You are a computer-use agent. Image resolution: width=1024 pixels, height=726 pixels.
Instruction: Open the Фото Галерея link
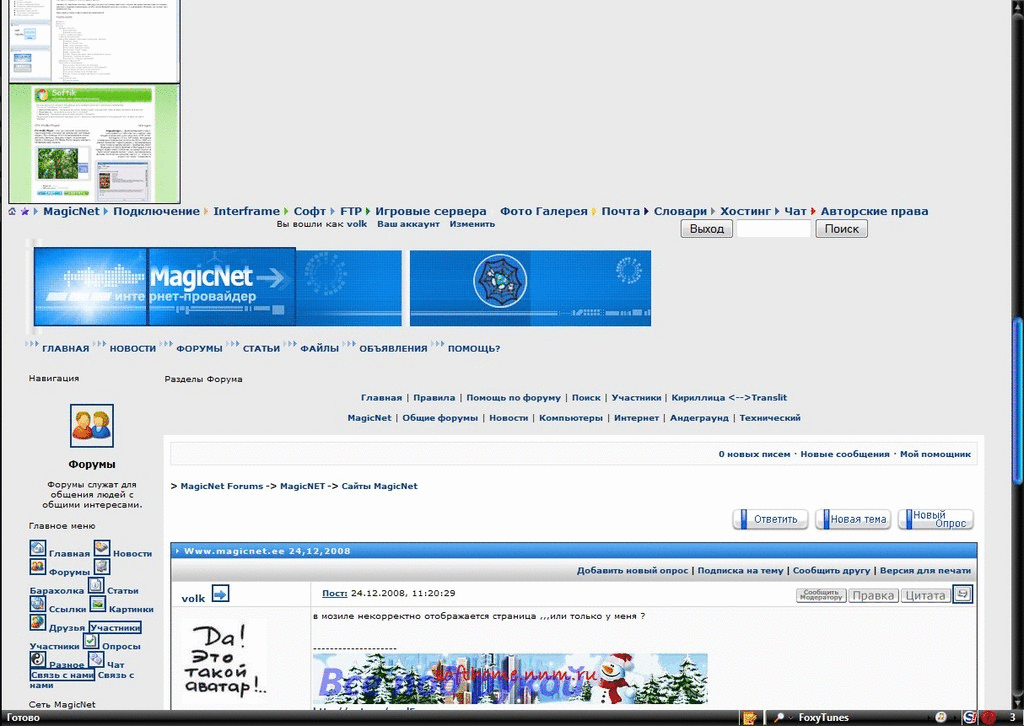coord(543,211)
